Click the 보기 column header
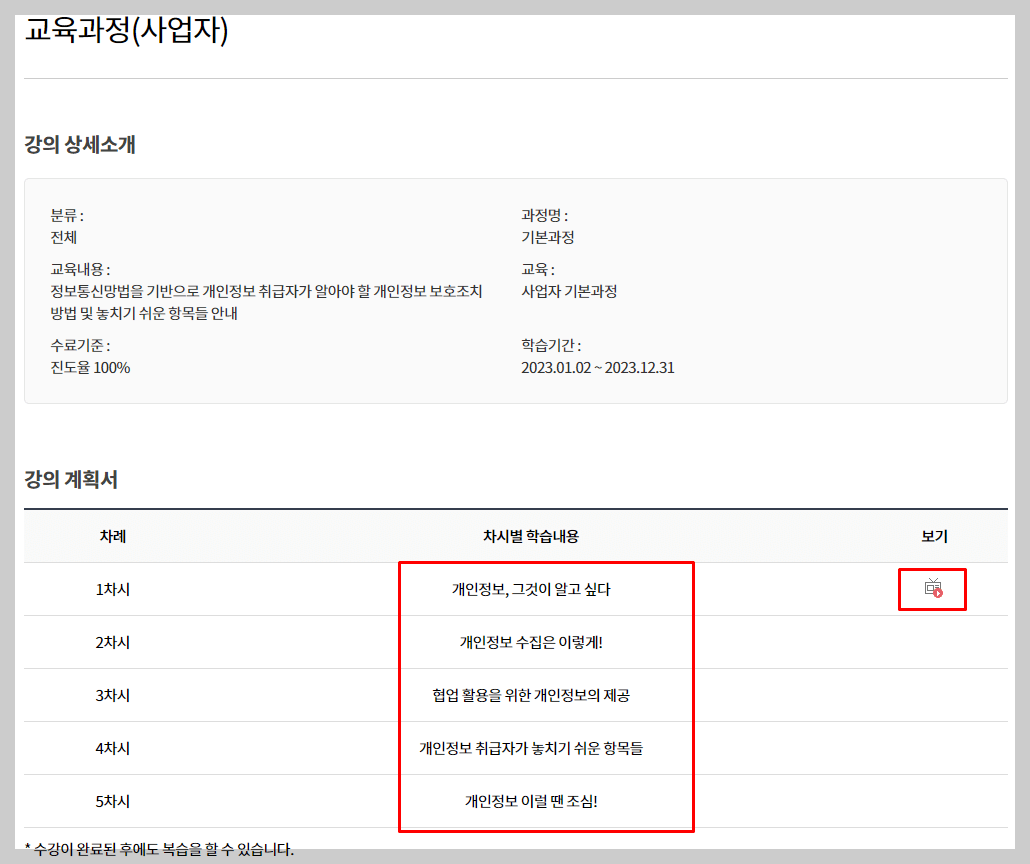This screenshot has height=864, width=1030. [932, 537]
